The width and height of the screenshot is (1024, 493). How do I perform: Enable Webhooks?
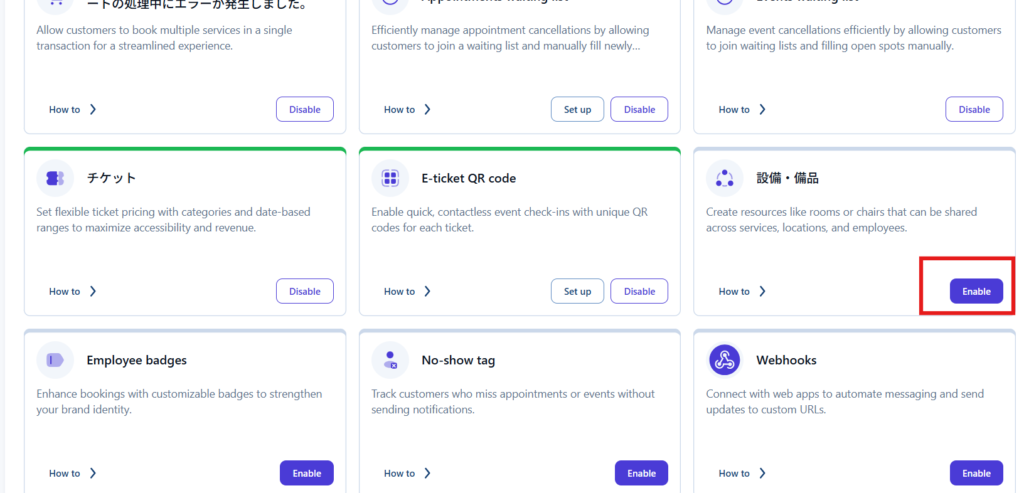point(976,473)
